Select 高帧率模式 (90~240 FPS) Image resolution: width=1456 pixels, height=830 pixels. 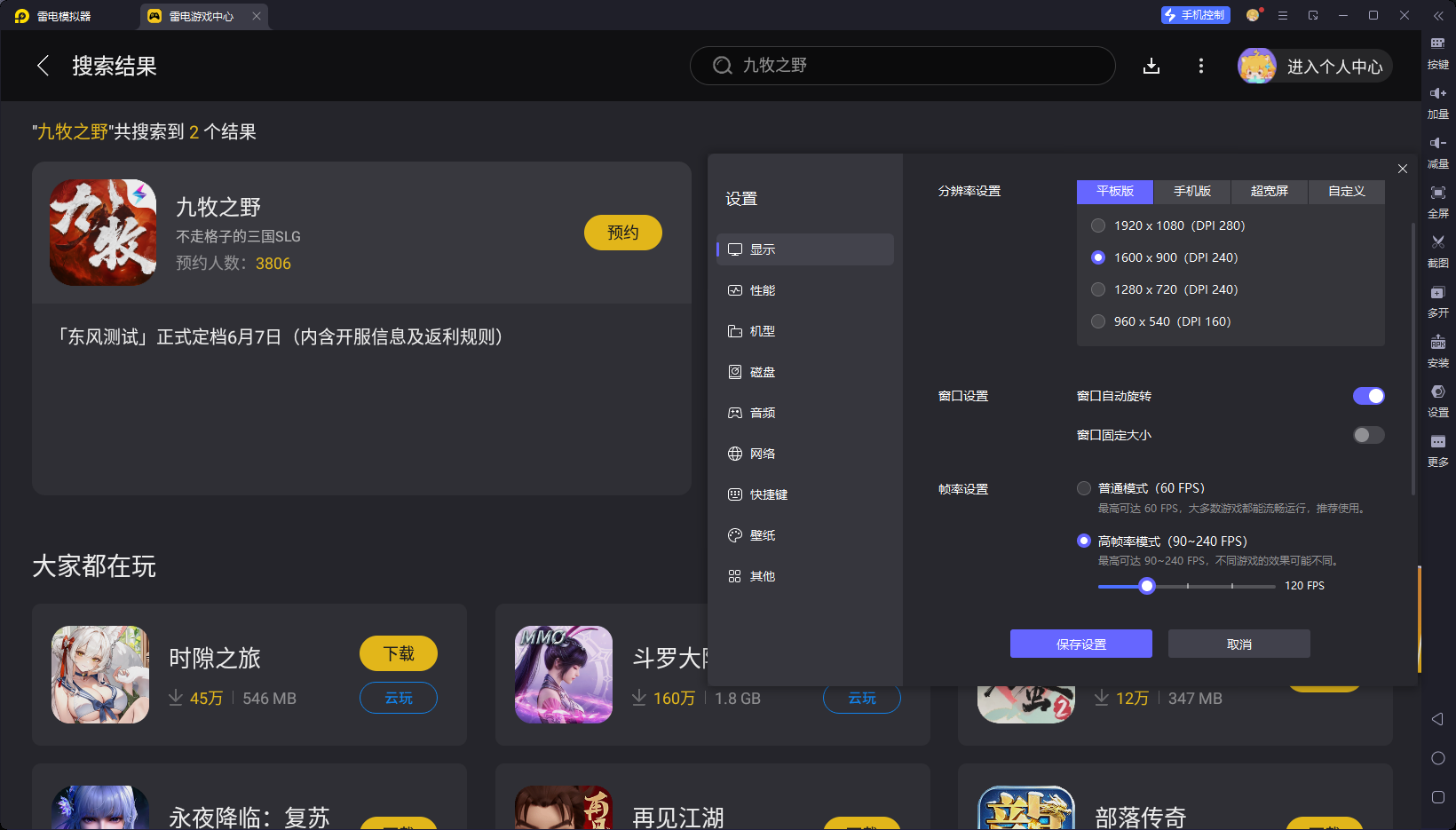[x=1084, y=541]
